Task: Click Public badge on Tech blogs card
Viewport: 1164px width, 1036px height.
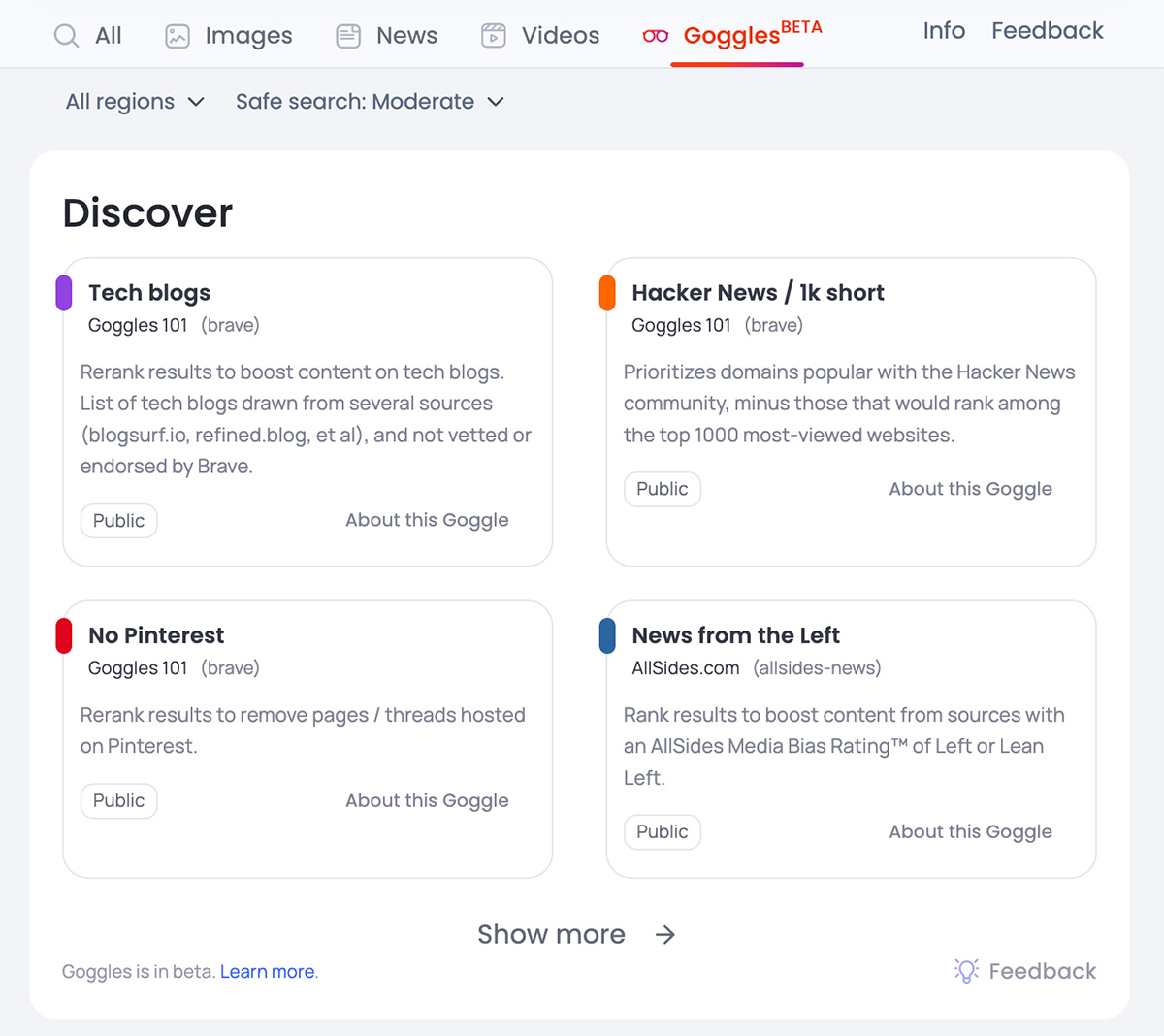Action: [x=118, y=521]
